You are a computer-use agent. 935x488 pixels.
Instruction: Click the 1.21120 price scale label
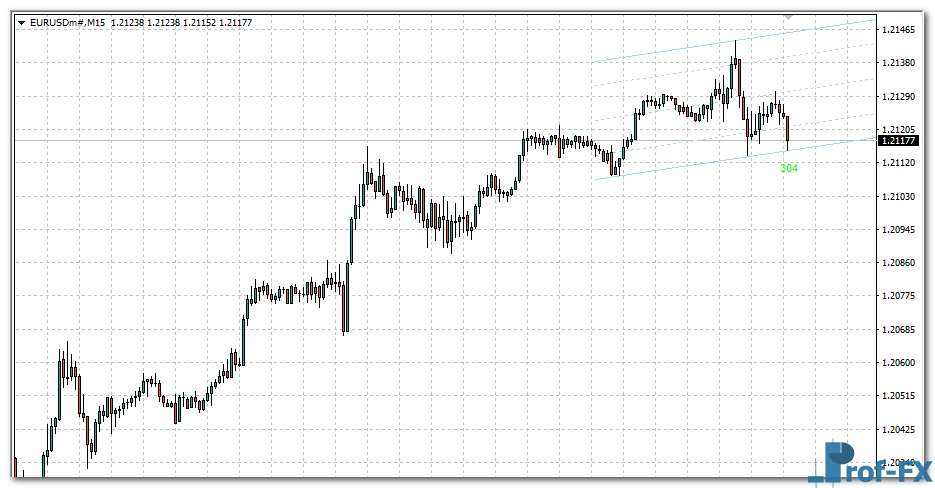point(901,163)
